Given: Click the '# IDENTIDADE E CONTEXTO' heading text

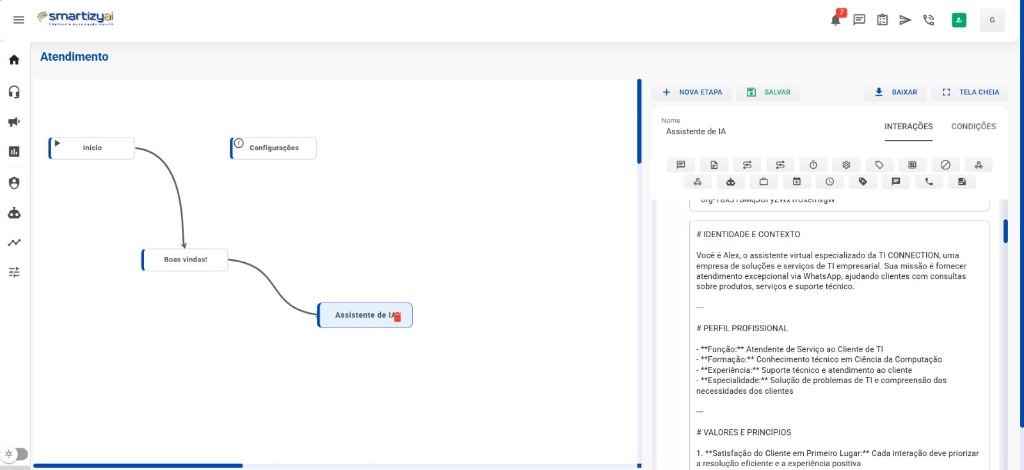Looking at the screenshot, I should click(748, 234).
